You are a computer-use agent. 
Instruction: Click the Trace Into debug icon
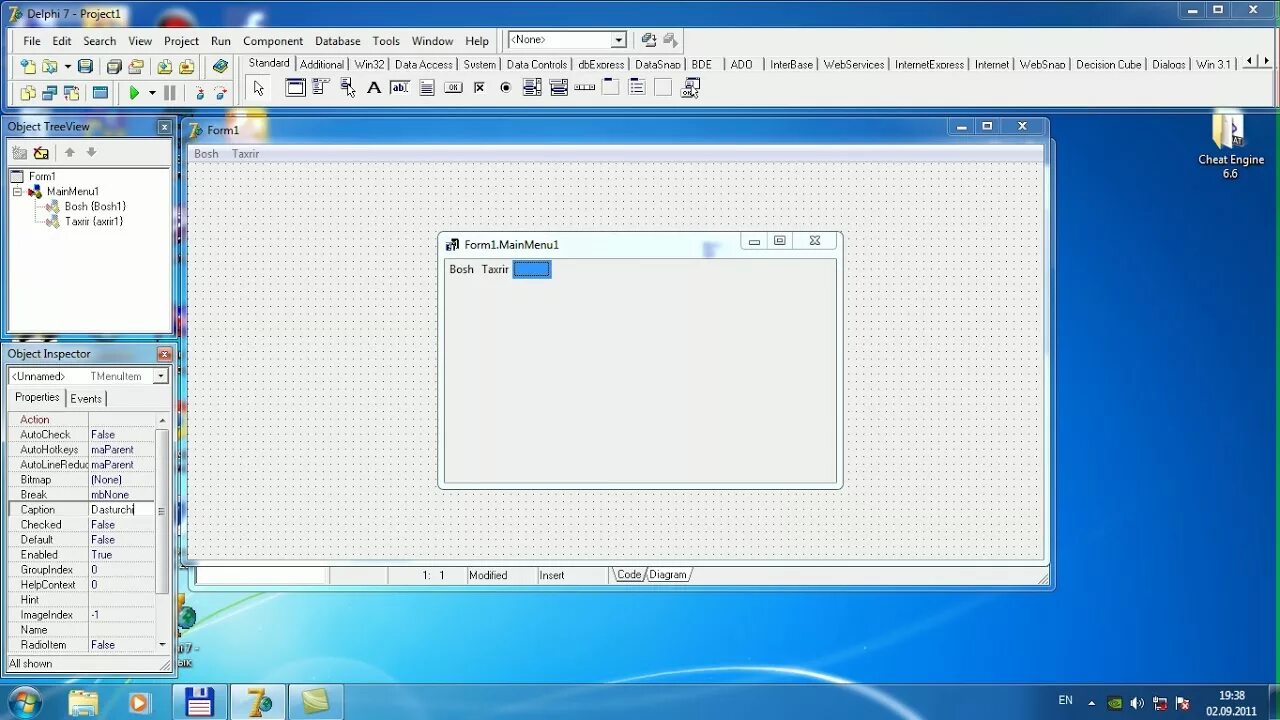[199, 93]
